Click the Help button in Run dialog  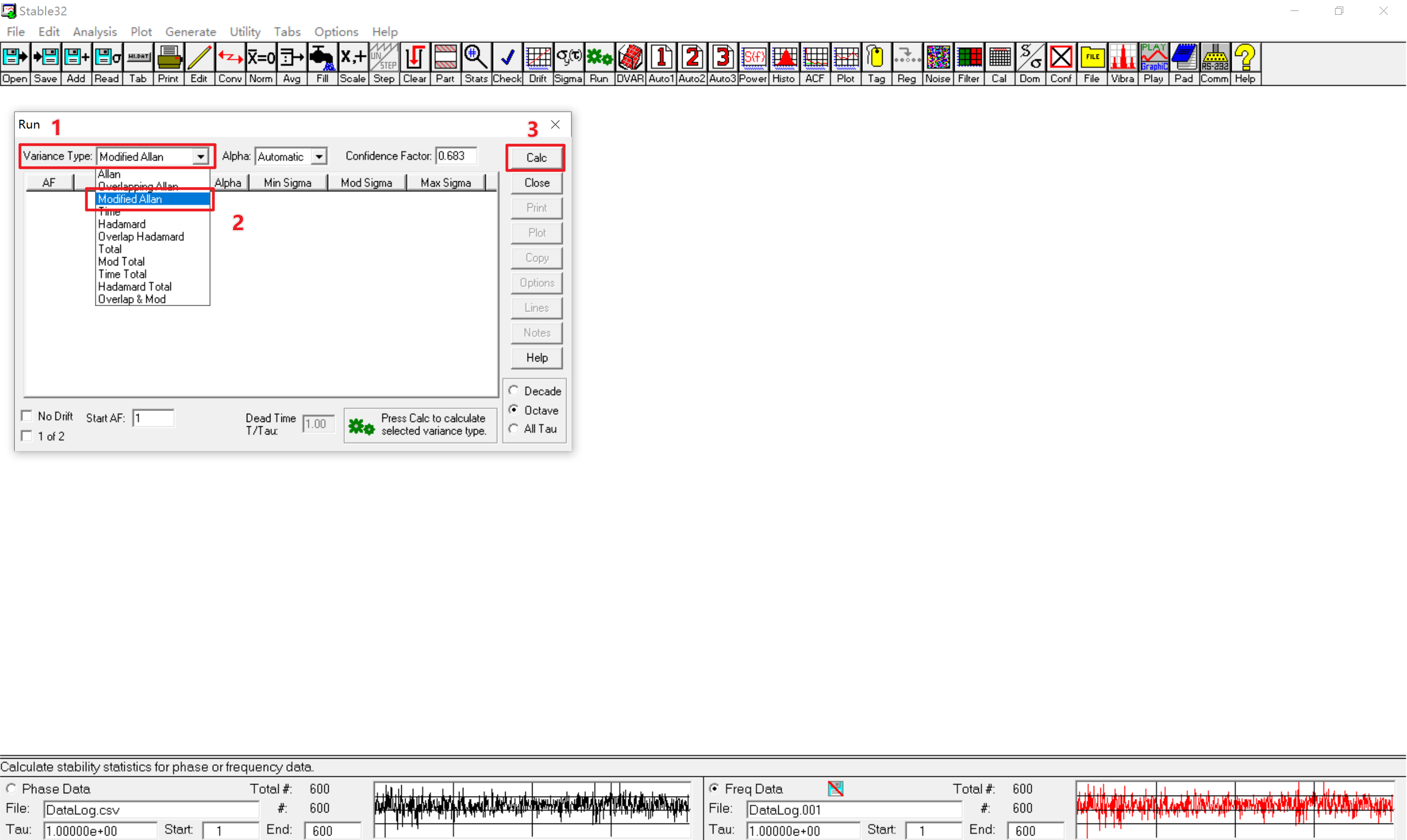[536, 358]
